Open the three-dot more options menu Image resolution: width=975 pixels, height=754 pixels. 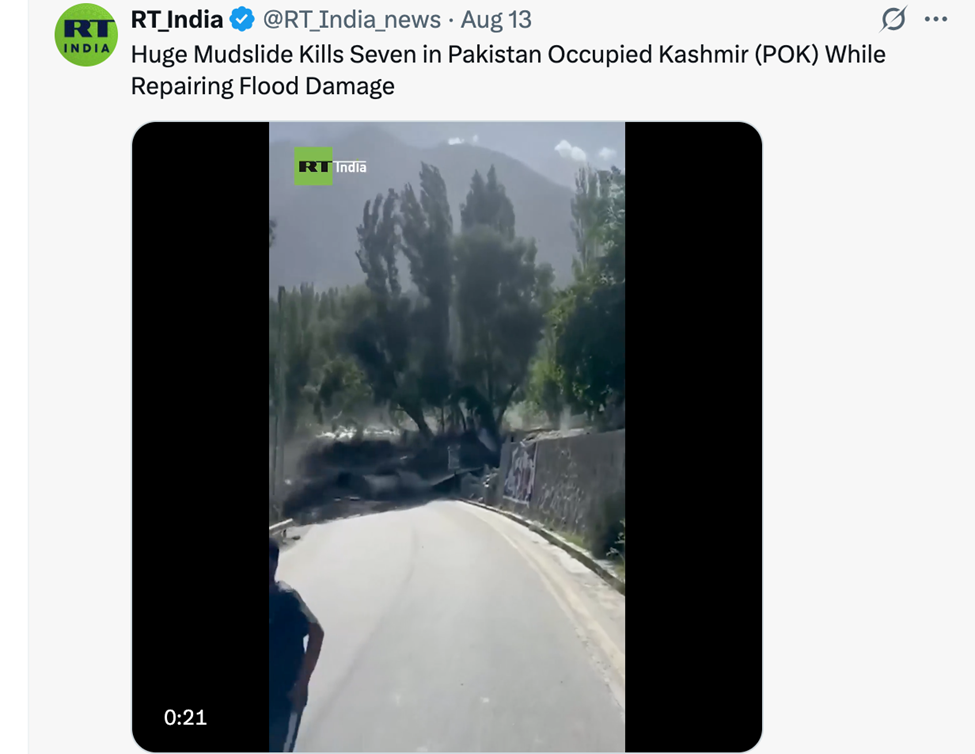click(x=936, y=19)
